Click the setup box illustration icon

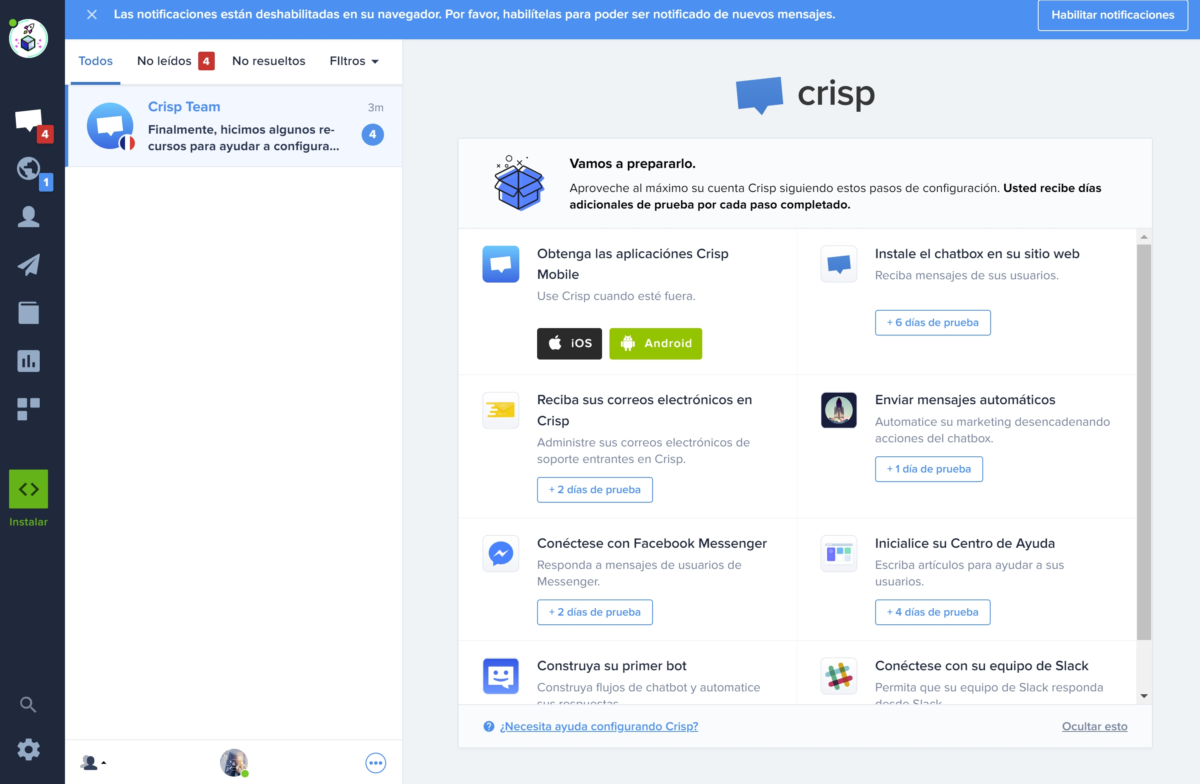519,183
